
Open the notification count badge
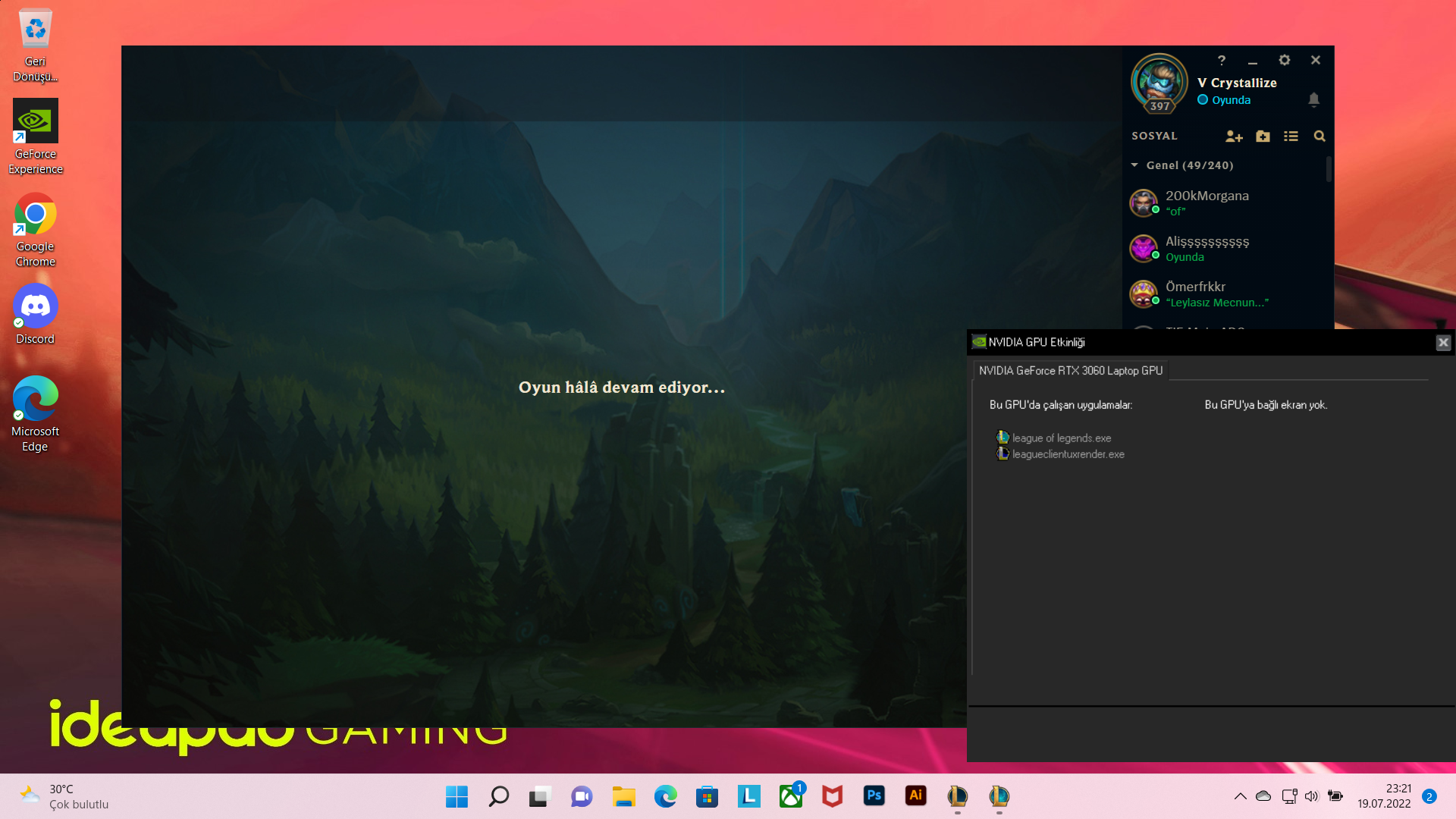pyautogui.click(x=1429, y=796)
